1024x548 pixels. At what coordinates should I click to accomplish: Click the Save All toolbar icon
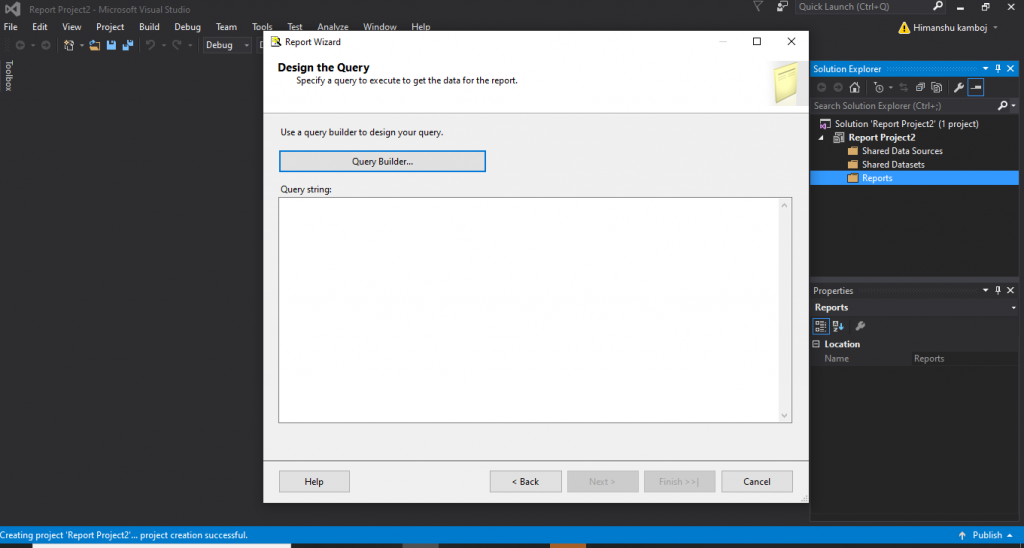(127, 45)
